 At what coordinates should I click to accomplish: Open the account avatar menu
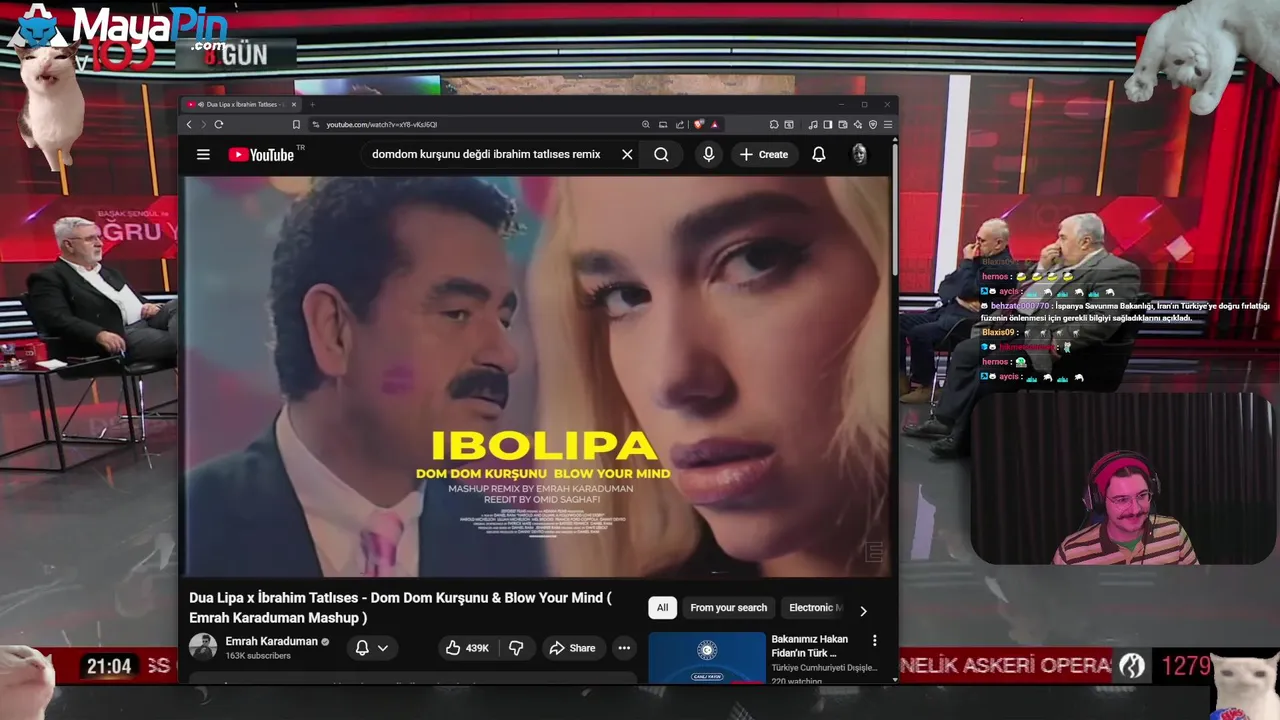pyautogui.click(x=859, y=154)
